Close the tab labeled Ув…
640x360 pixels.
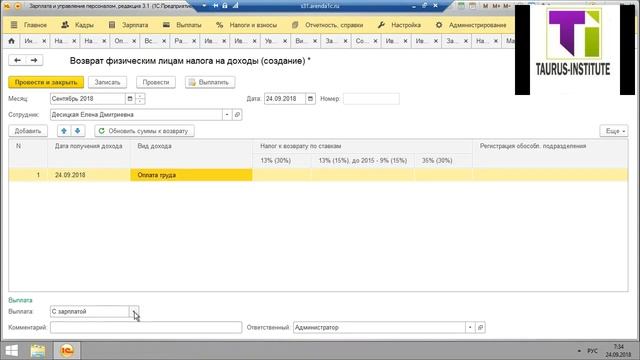285,41
